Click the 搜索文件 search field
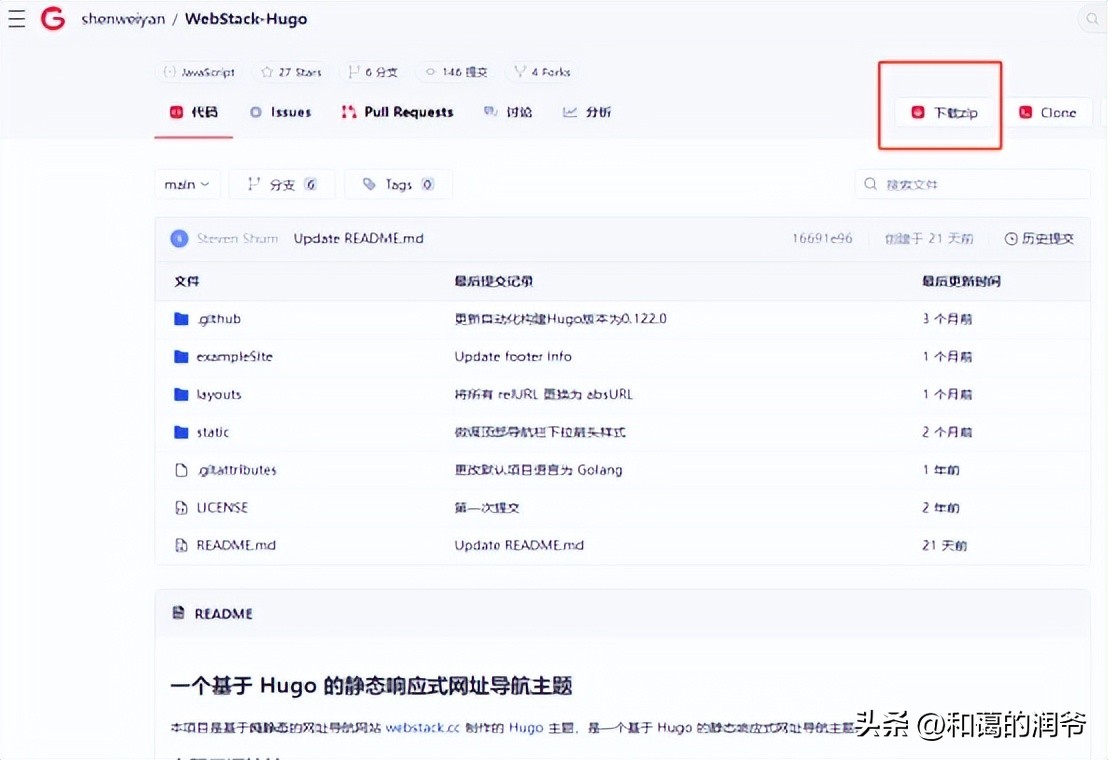Viewport: 1108px width, 760px height. (972, 183)
